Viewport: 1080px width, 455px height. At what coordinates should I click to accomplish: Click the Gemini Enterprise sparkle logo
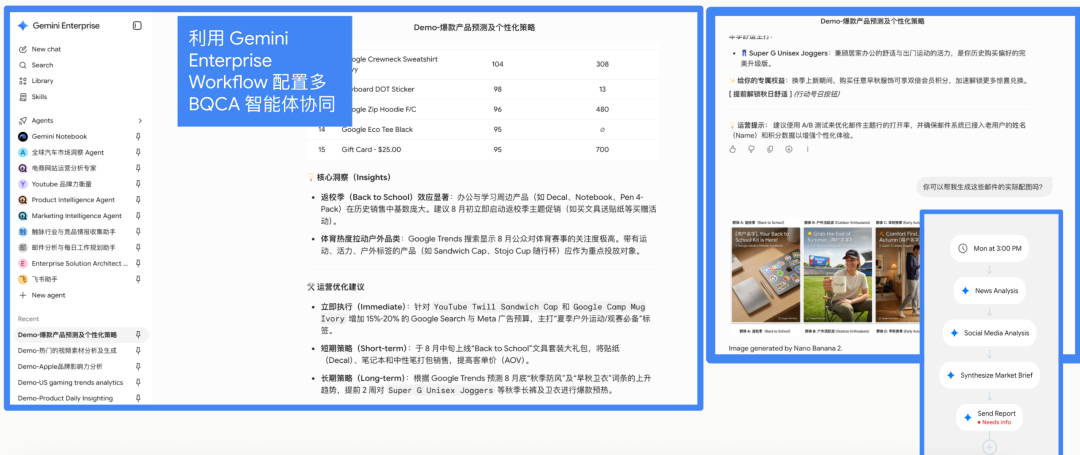23,25
